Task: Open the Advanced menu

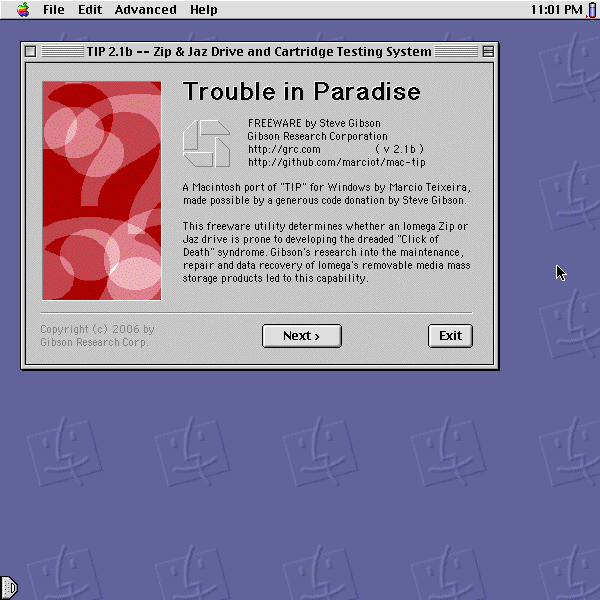Action: [x=145, y=10]
